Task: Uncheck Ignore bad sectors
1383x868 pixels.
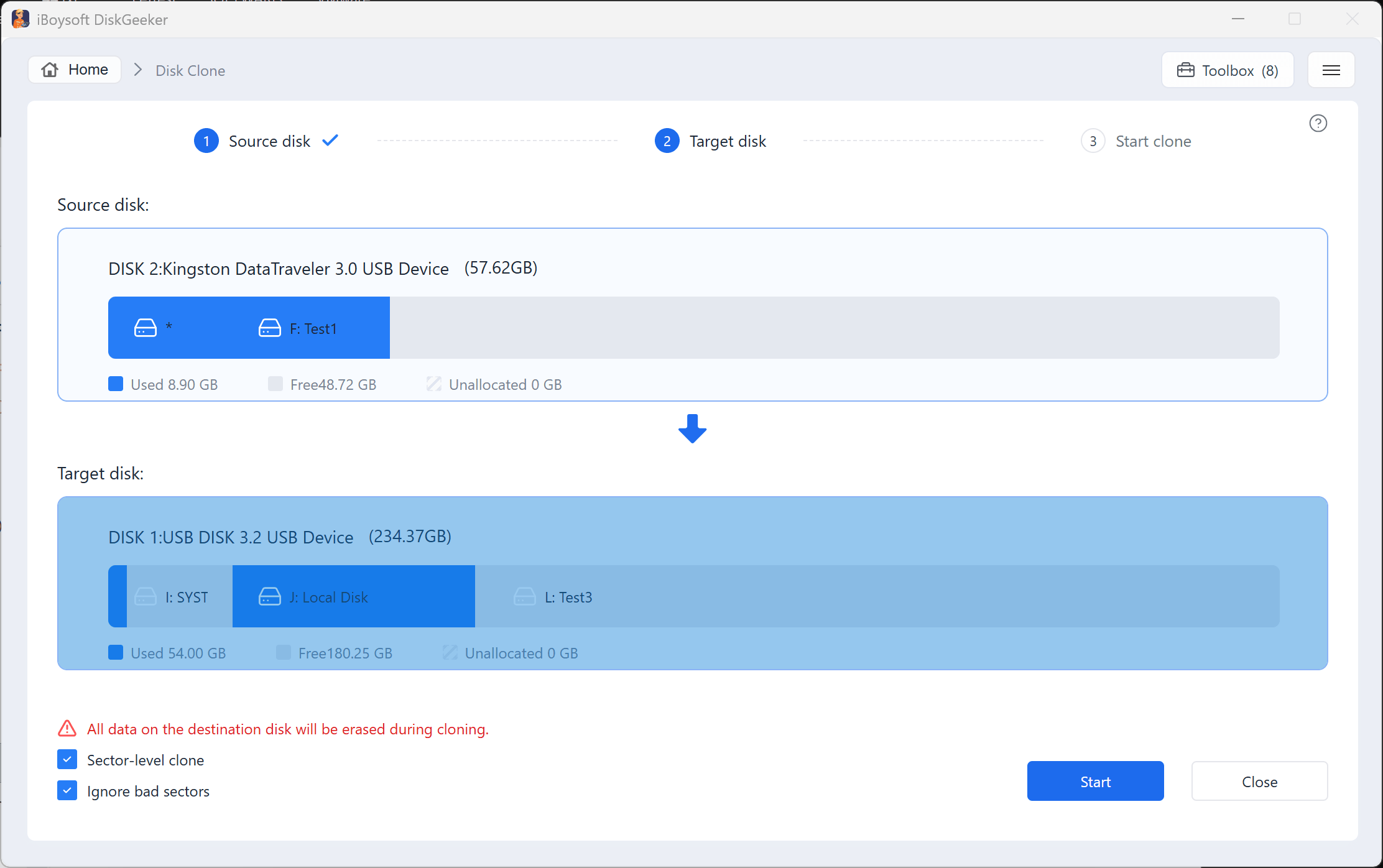Action: point(67,790)
